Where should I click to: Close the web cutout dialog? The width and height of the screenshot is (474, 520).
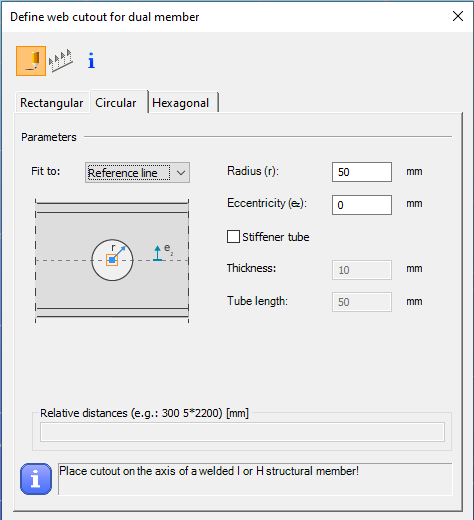[x=458, y=16]
